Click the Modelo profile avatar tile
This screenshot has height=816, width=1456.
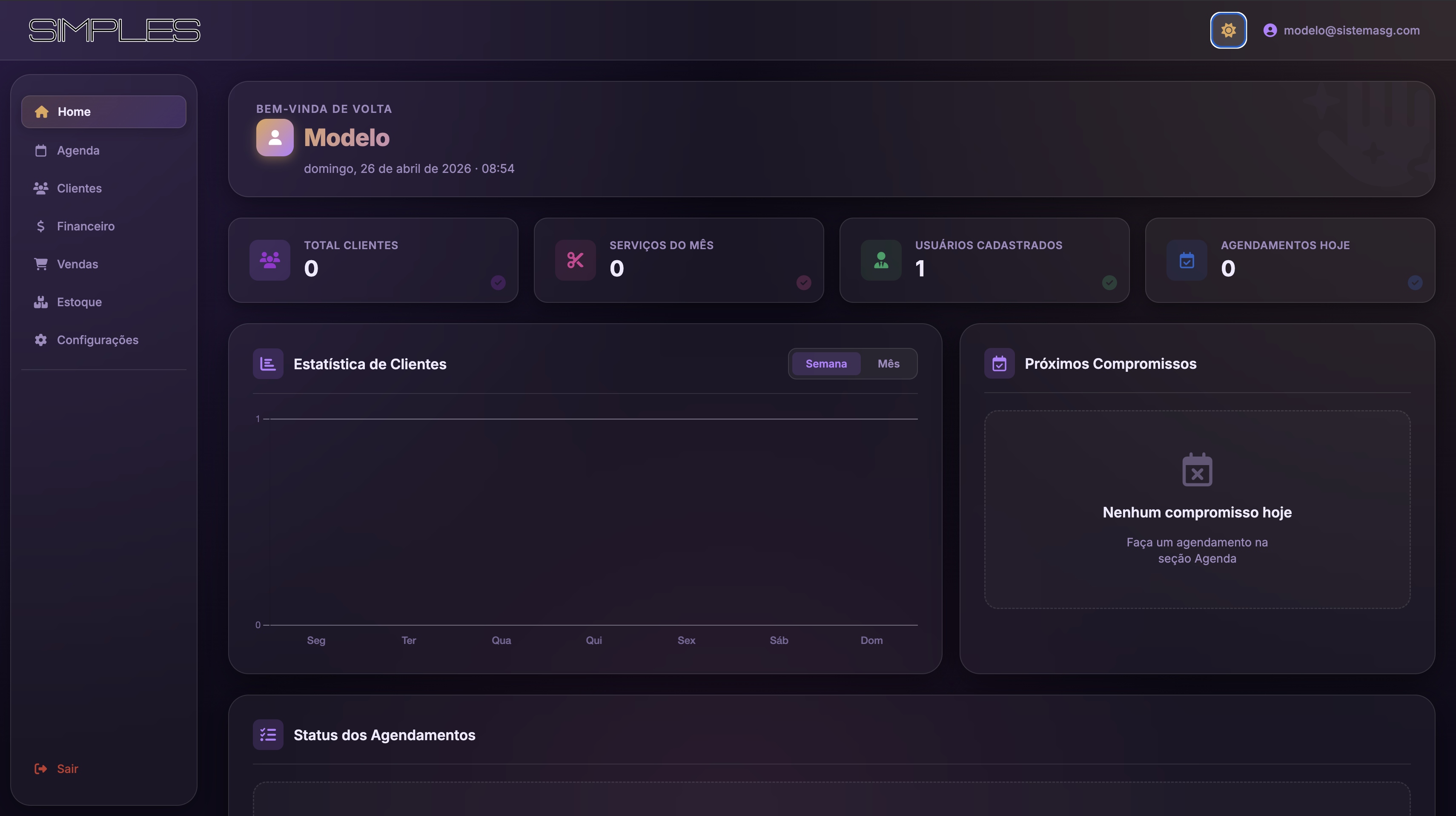(x=275, y=138)
